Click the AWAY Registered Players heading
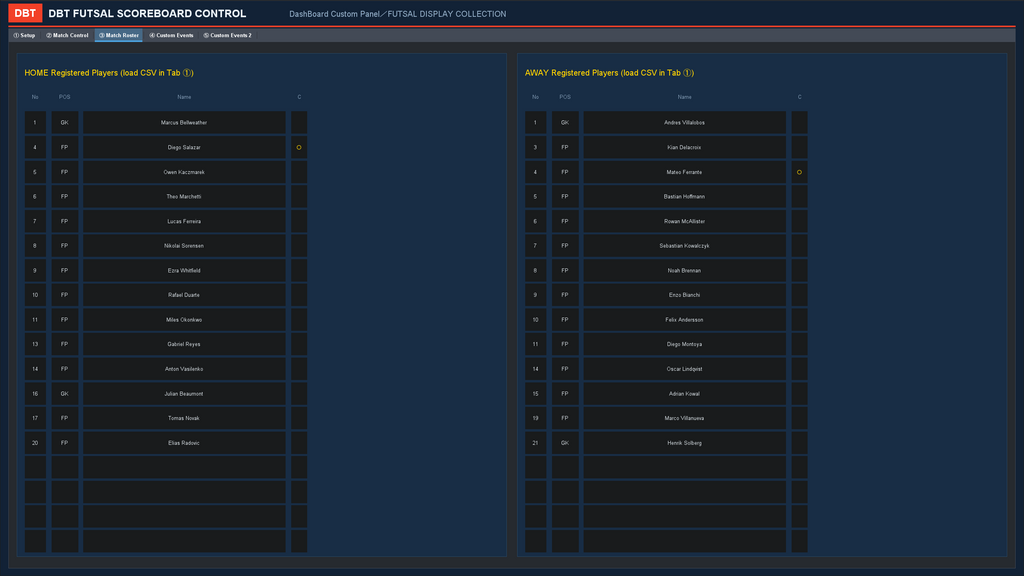1024x576 pixels. (609, 73)
